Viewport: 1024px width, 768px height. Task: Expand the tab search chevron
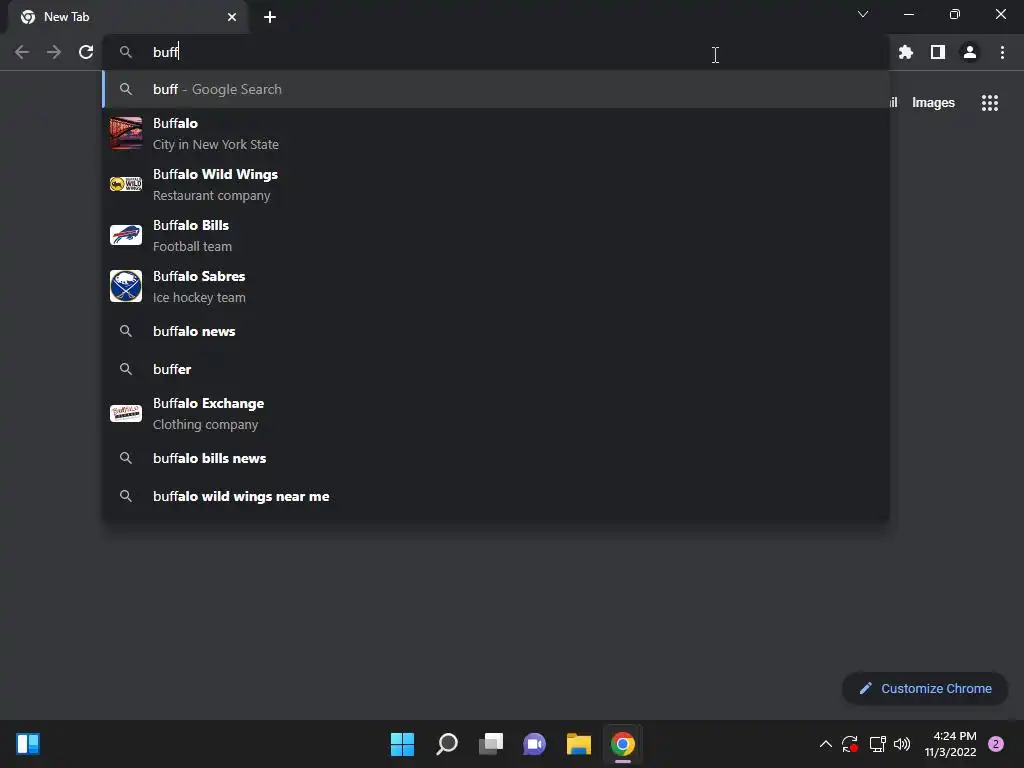click(863, 14)
